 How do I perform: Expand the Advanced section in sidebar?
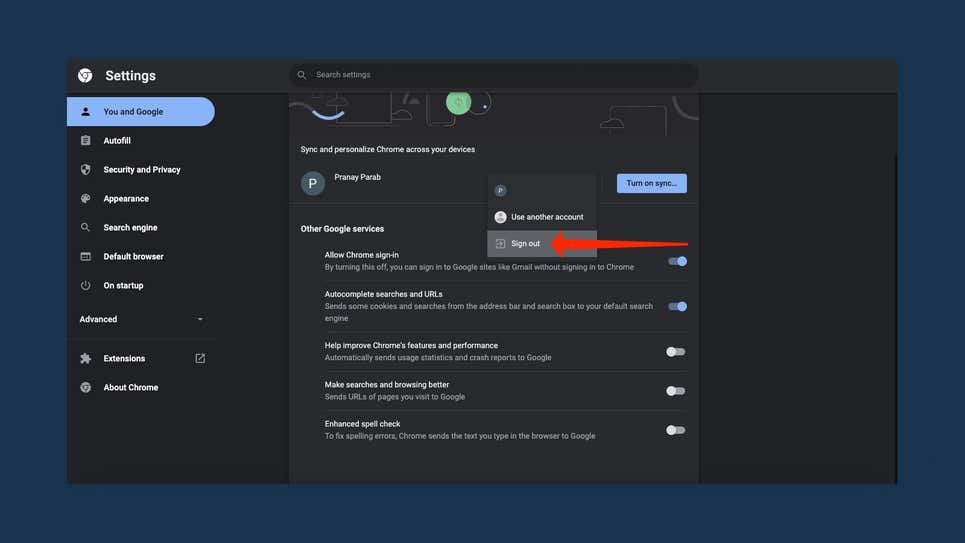pyautogui.click(x=141, y=320)
